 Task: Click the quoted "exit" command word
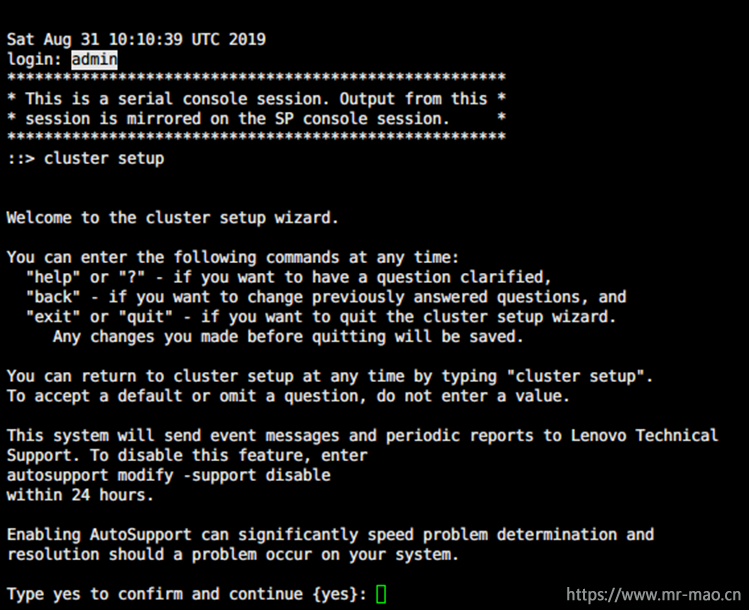pyautogui.click(x=53, y=317)
